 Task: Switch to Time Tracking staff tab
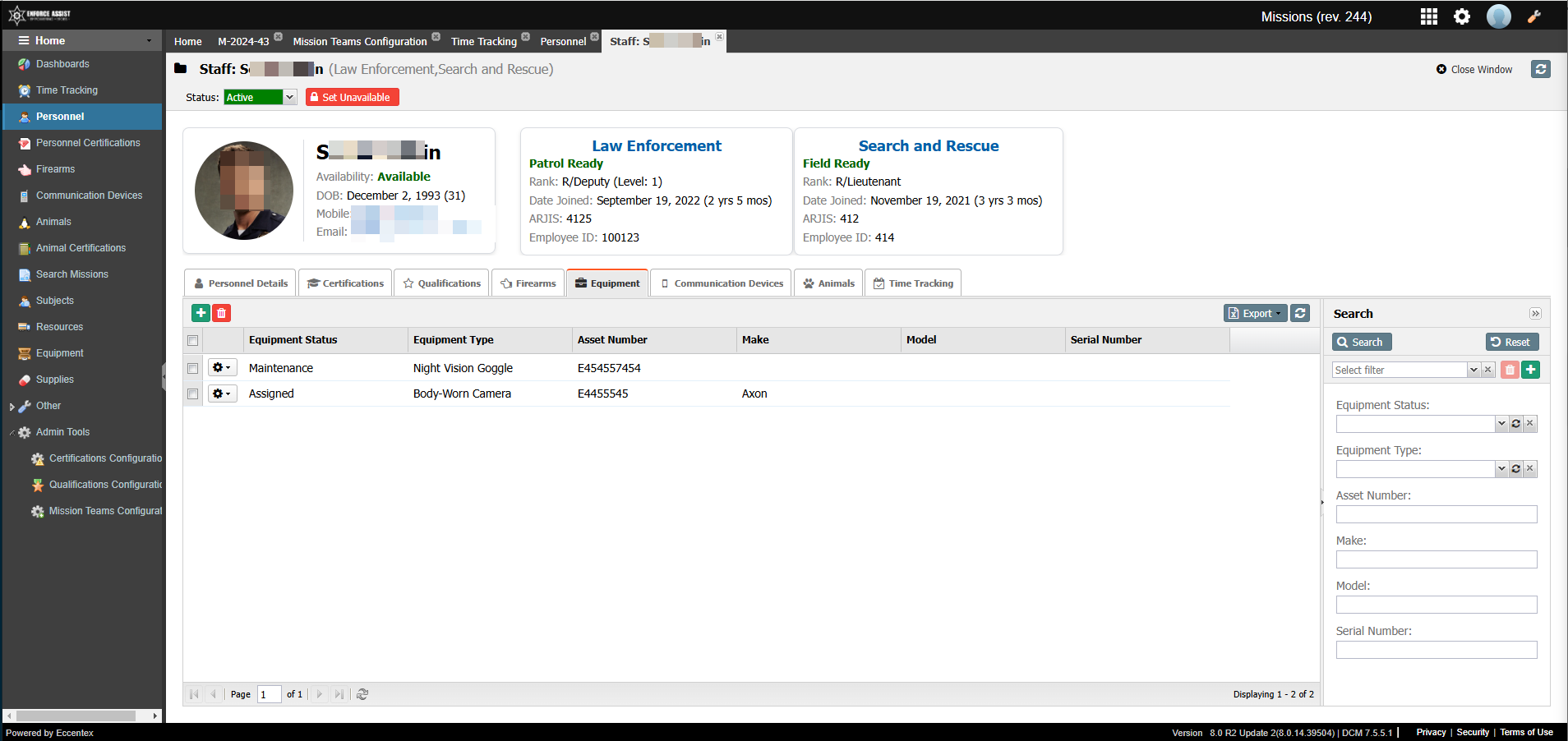click(913, 283)
